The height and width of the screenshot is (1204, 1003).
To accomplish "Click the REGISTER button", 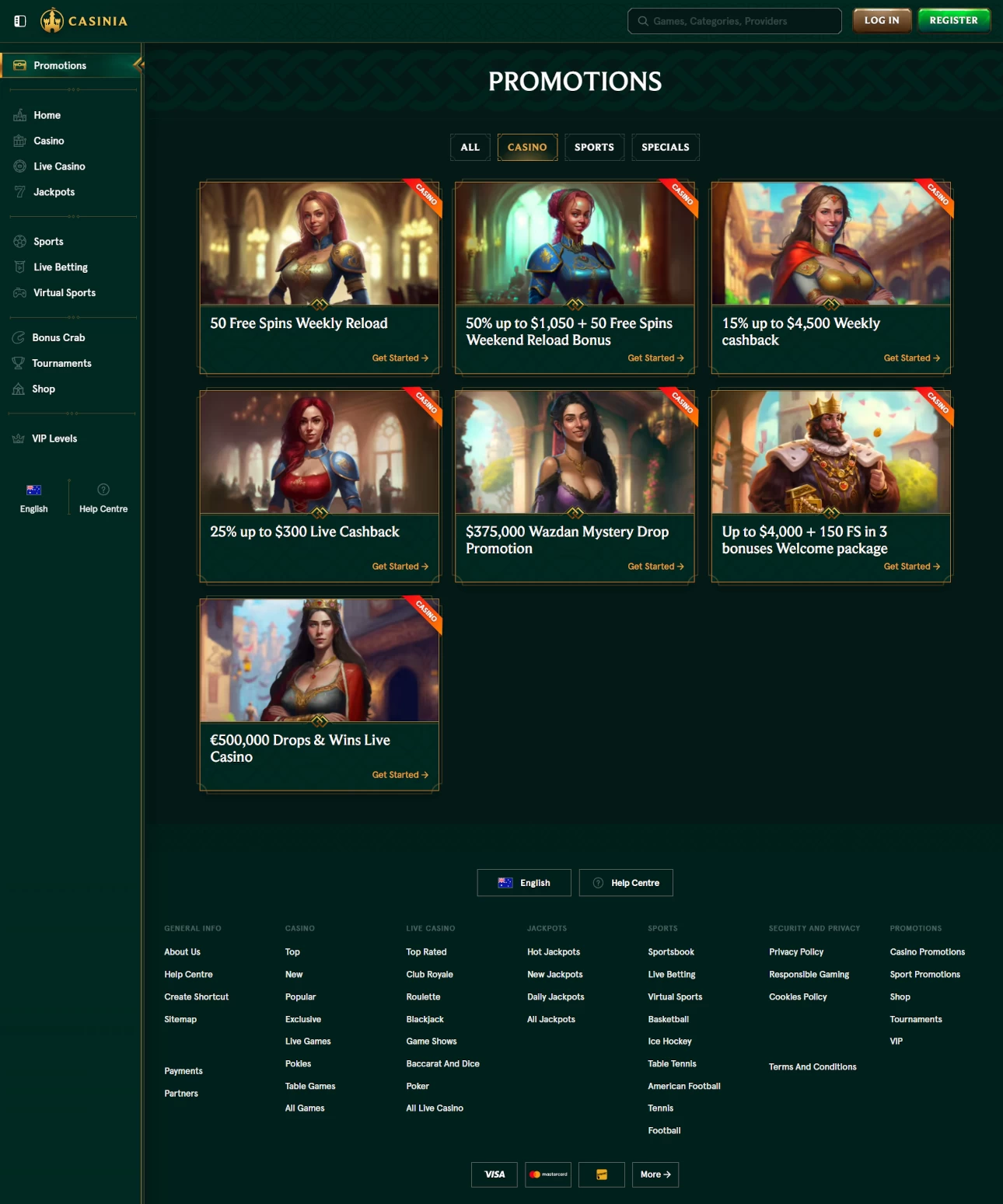I will [954, 21].
